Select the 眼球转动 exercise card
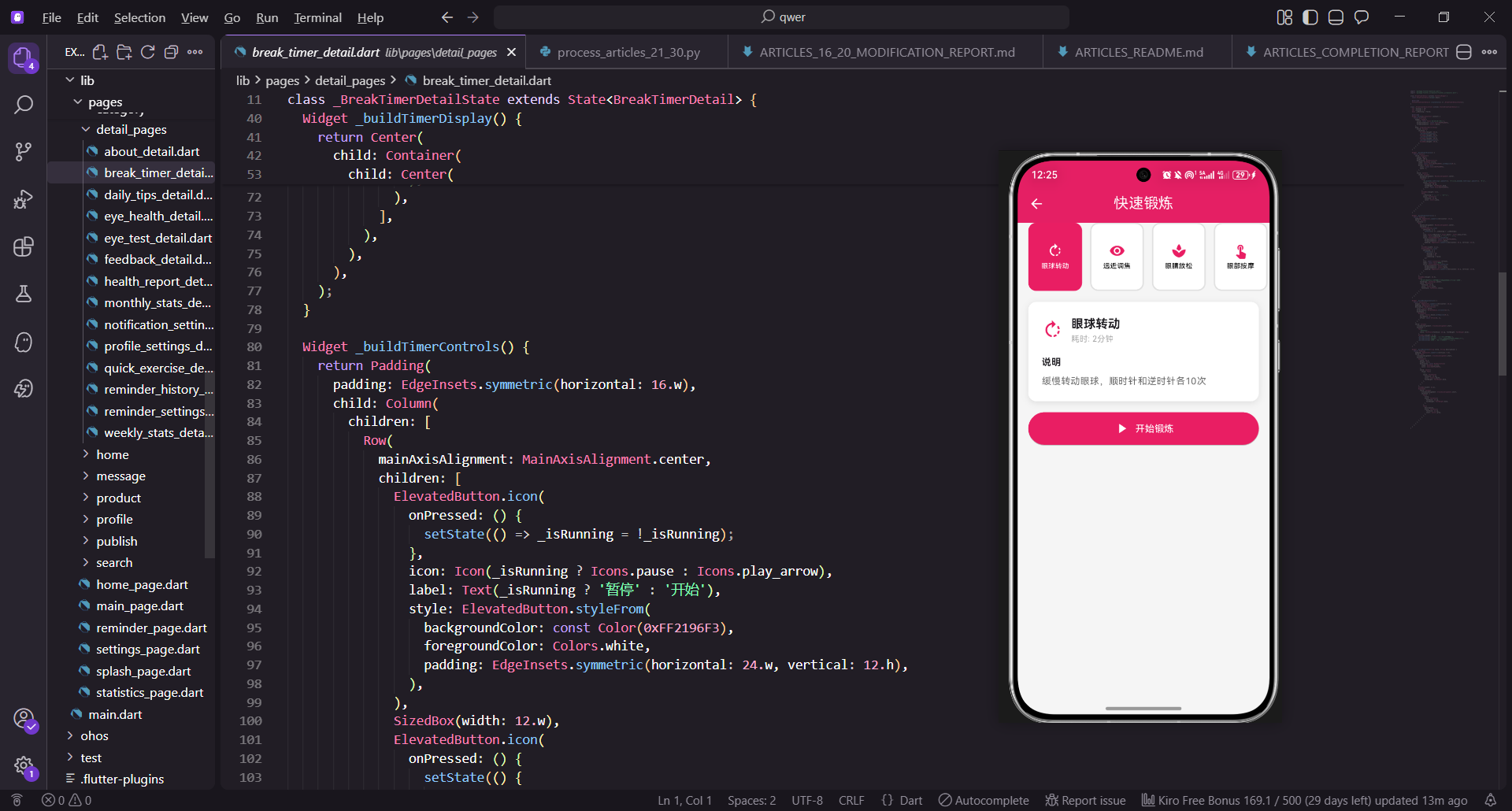The image size is (1512, 811). click(1055, 257)
